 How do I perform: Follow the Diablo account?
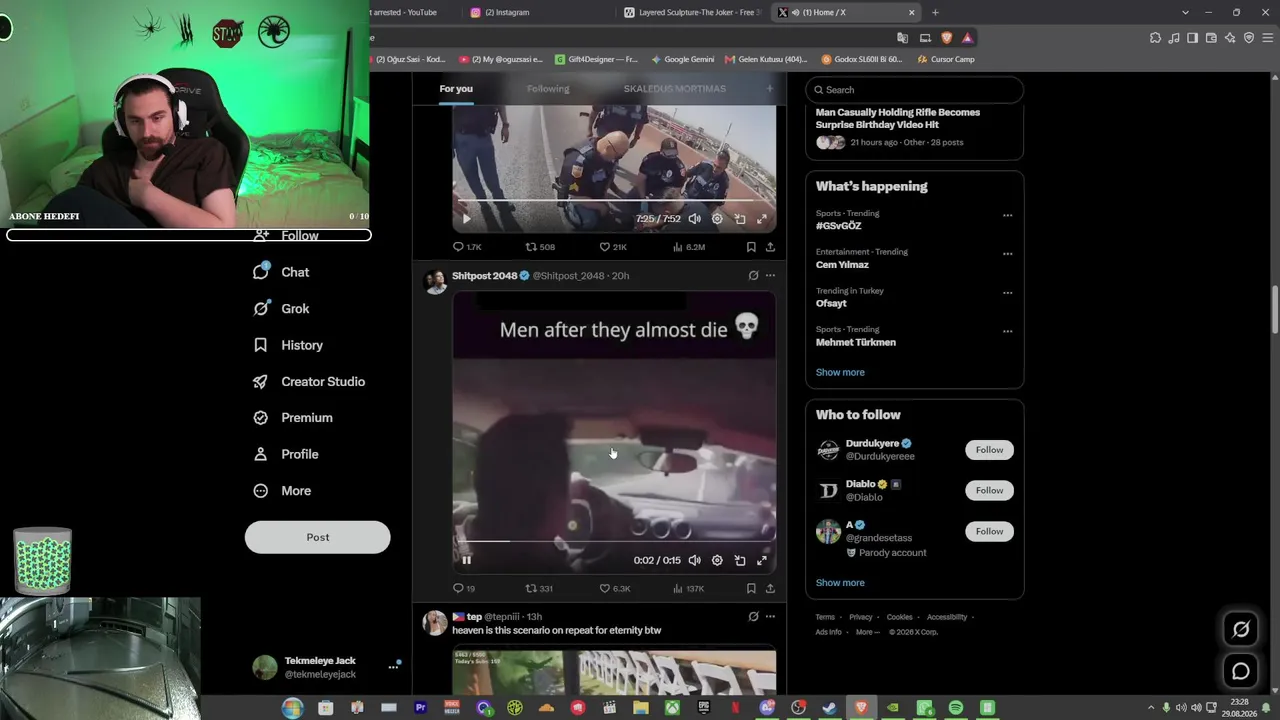[x=989, y=490]
